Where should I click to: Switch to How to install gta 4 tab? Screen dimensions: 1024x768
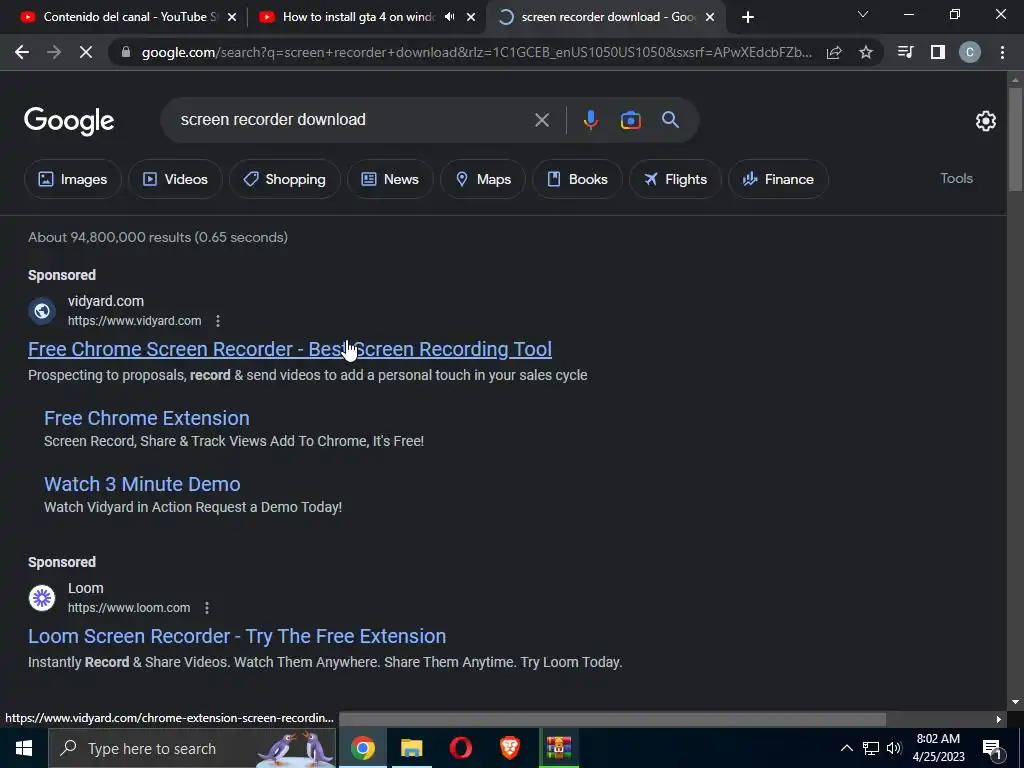(x=358, y=17)
